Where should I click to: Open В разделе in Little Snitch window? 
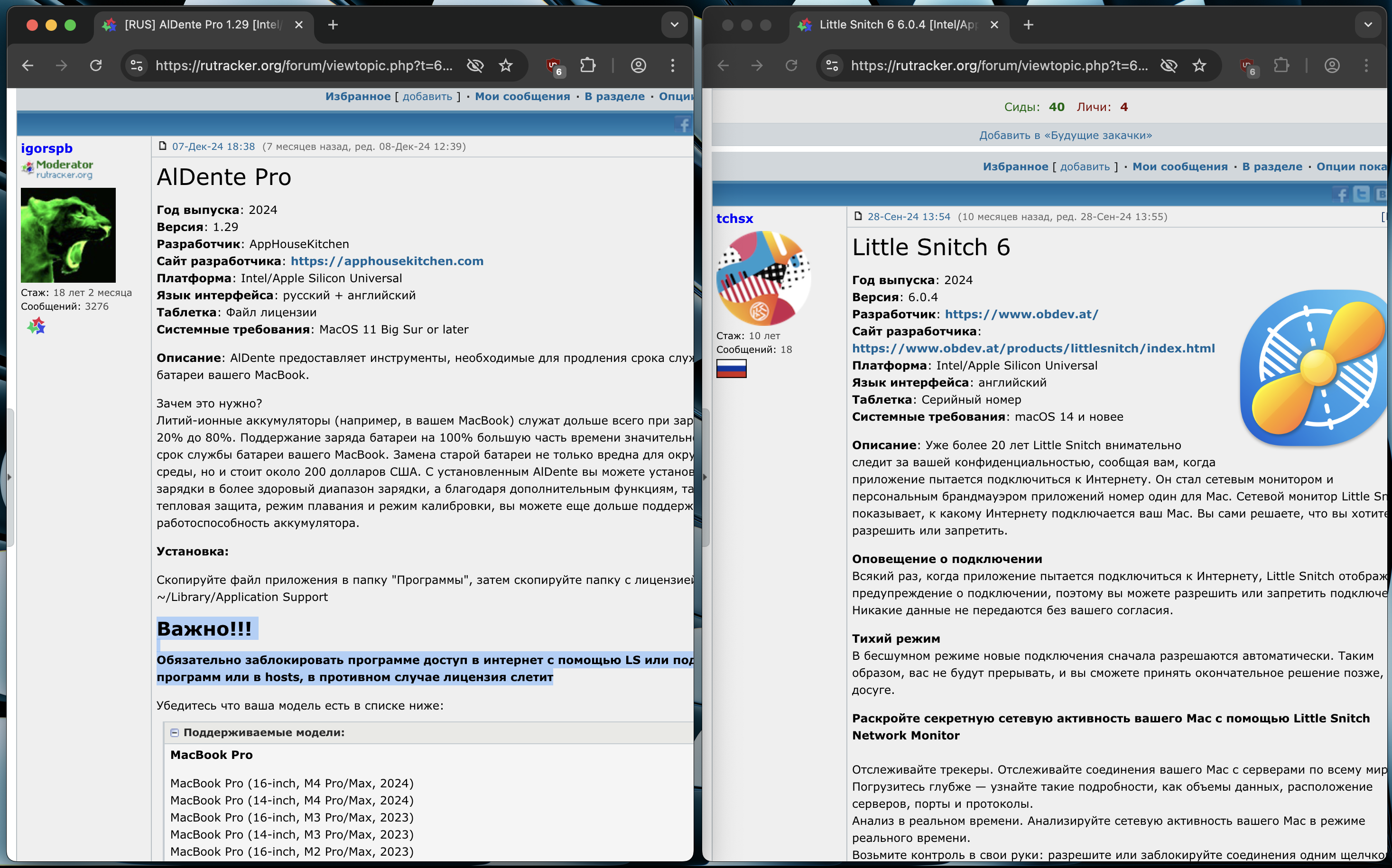[1272, 166]
